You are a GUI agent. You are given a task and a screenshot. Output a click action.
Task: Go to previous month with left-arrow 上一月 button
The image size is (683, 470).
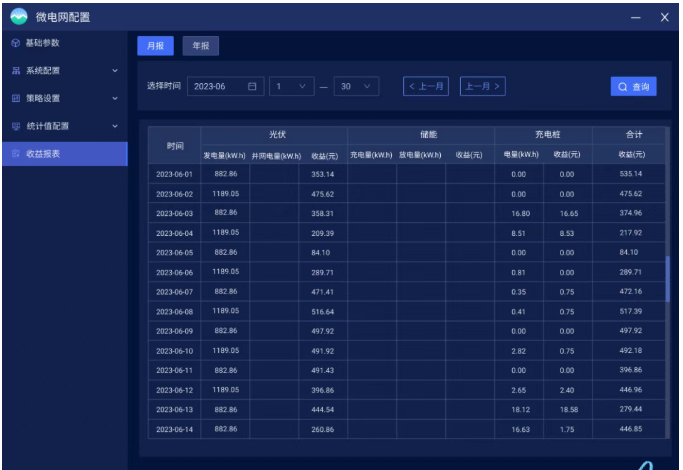pyautogui.click(x=426, y=86)
